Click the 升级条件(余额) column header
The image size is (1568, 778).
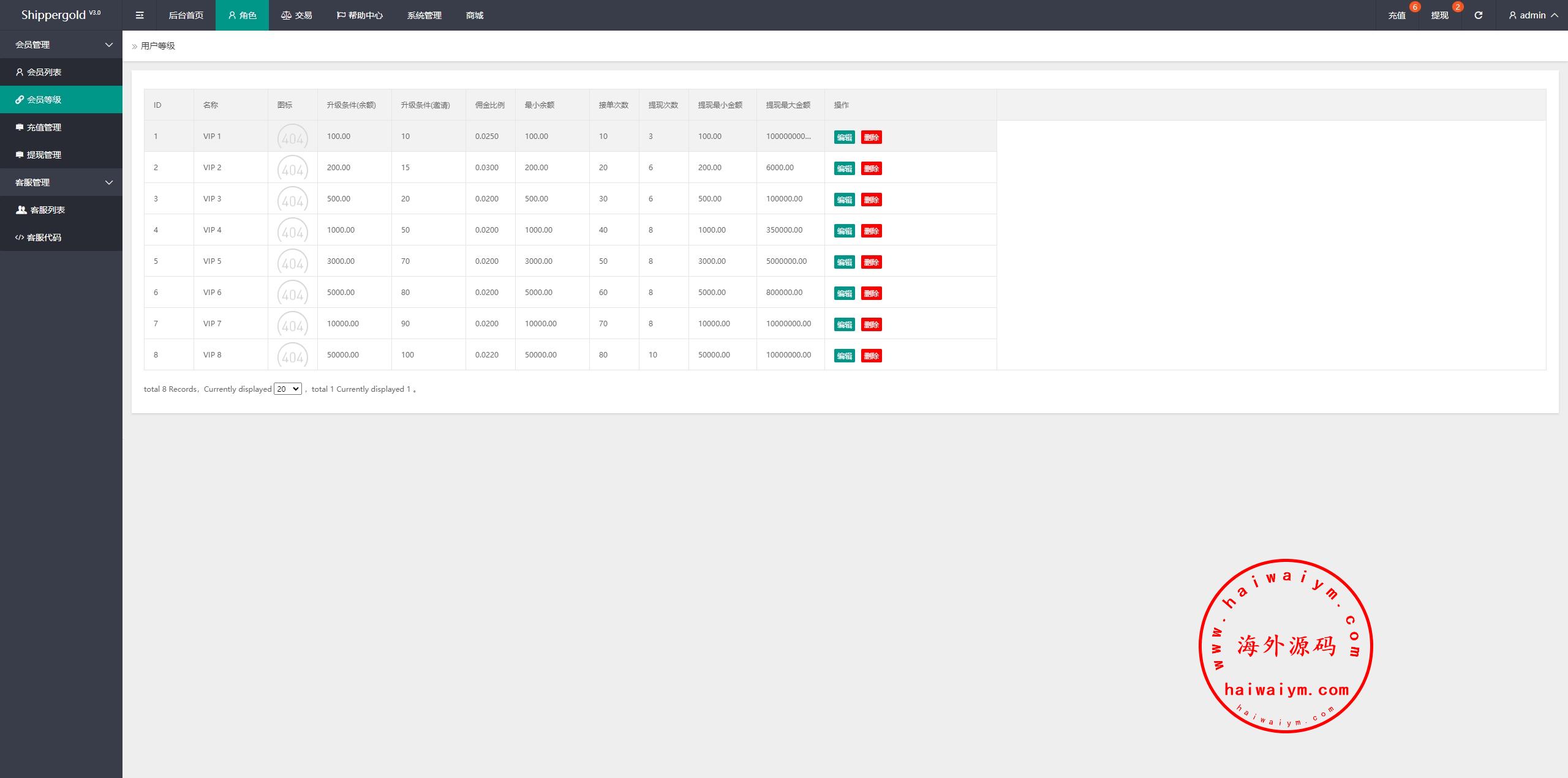(x=351, y=105)
